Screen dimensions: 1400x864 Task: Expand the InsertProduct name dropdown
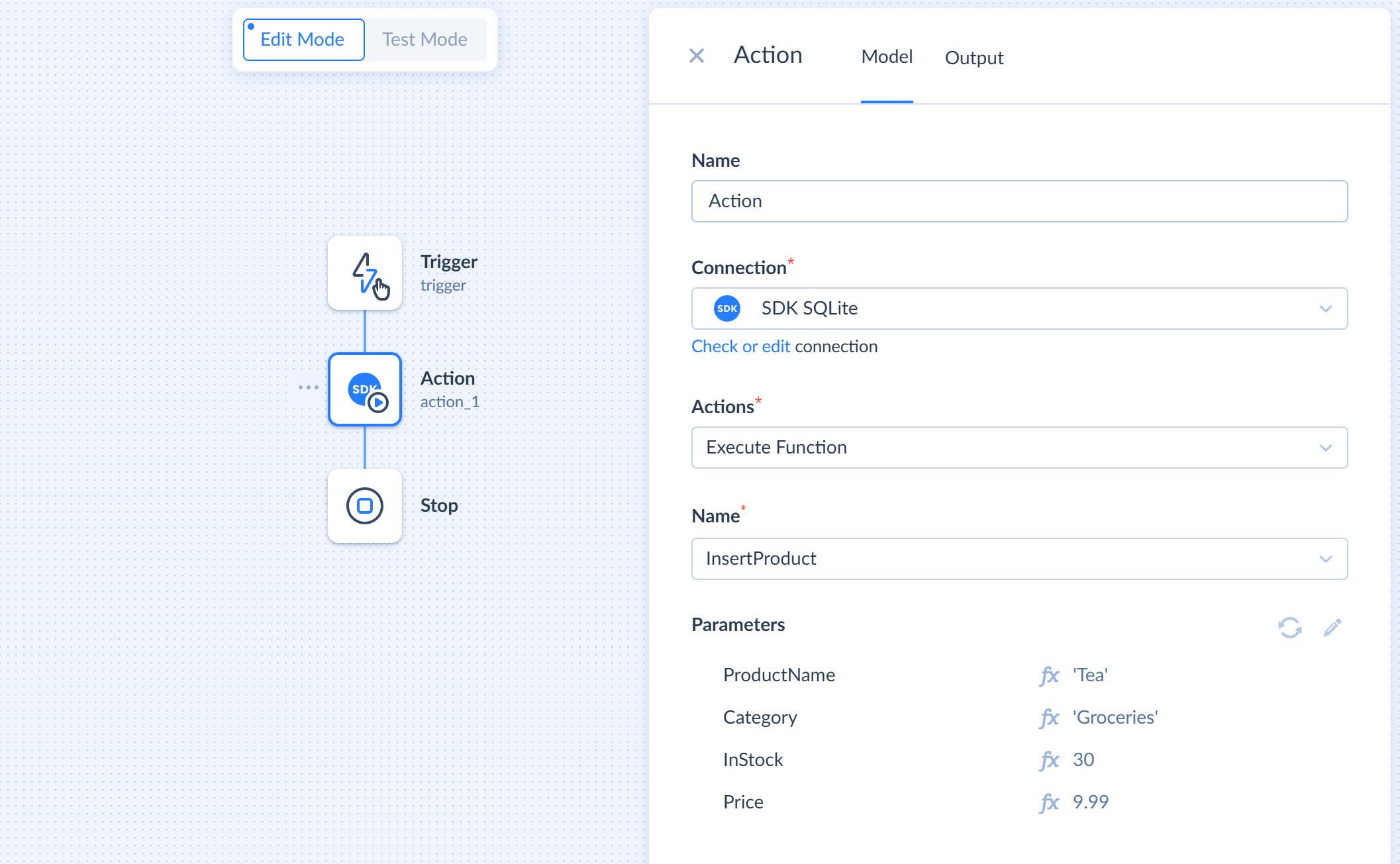[x=1019, y=559]
